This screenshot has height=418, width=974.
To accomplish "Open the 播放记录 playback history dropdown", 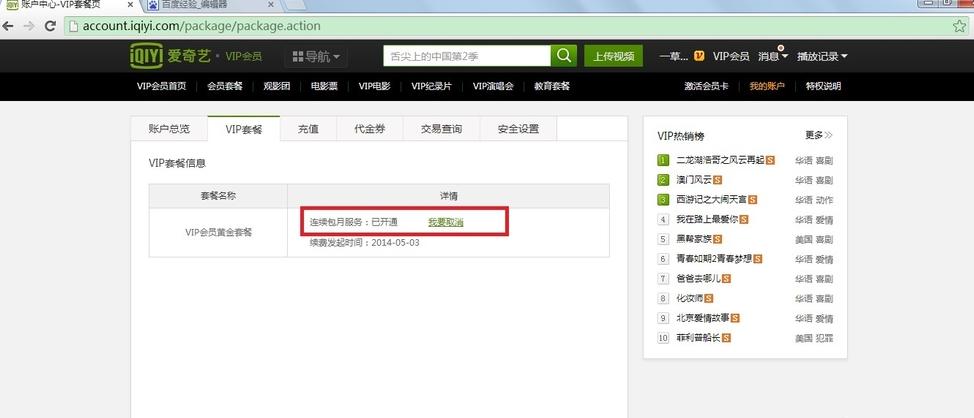I will (822, 57).
